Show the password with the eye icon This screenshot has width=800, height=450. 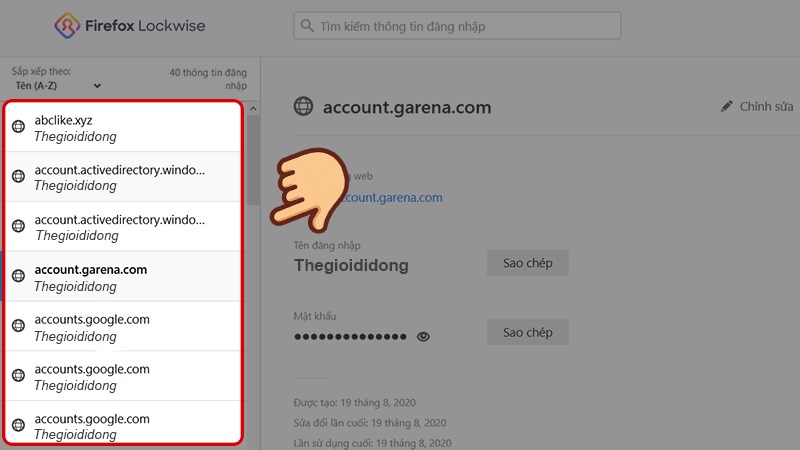tap(423, 337)
